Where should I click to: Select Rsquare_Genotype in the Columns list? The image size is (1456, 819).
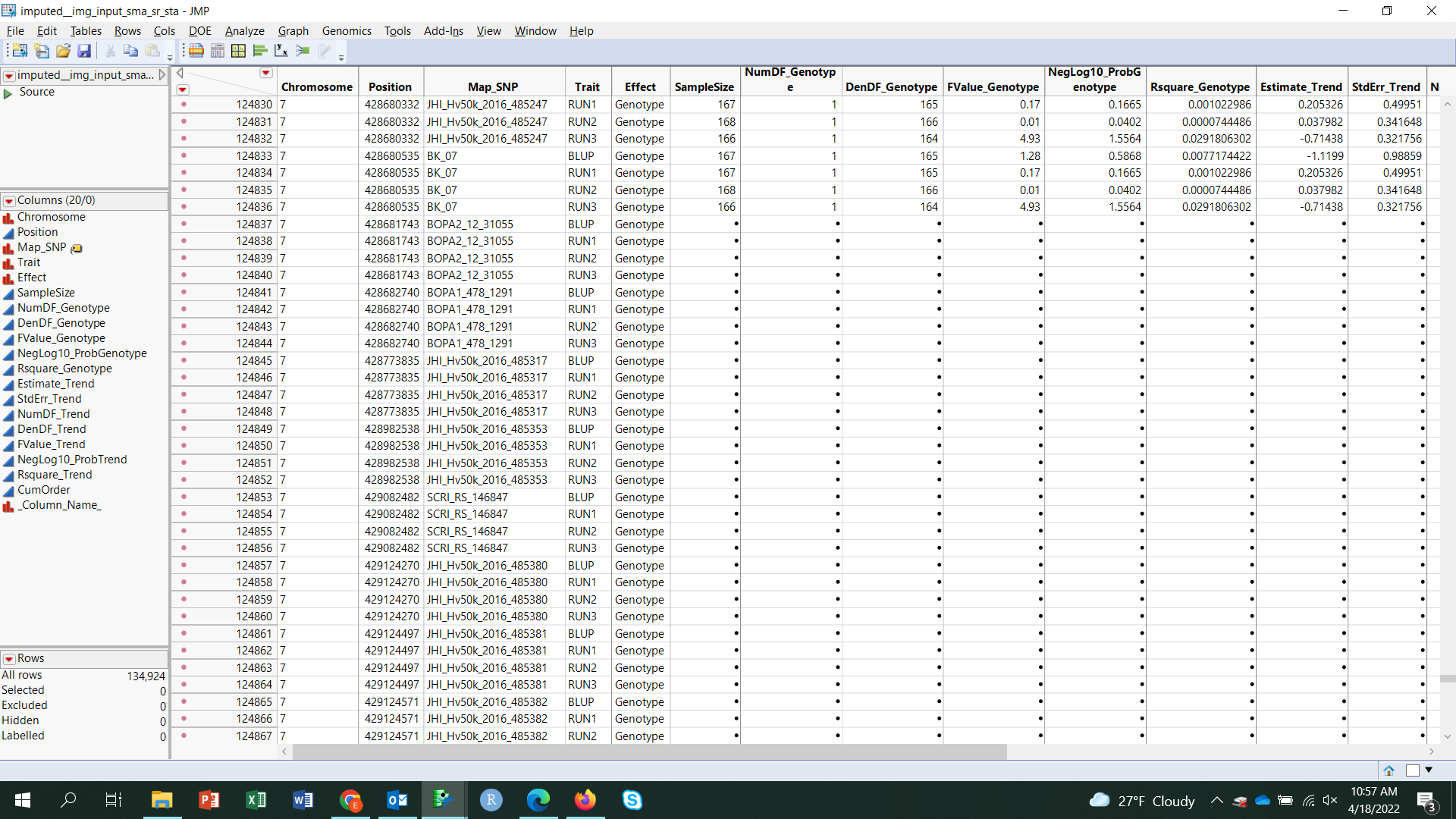tap(64, 369)
